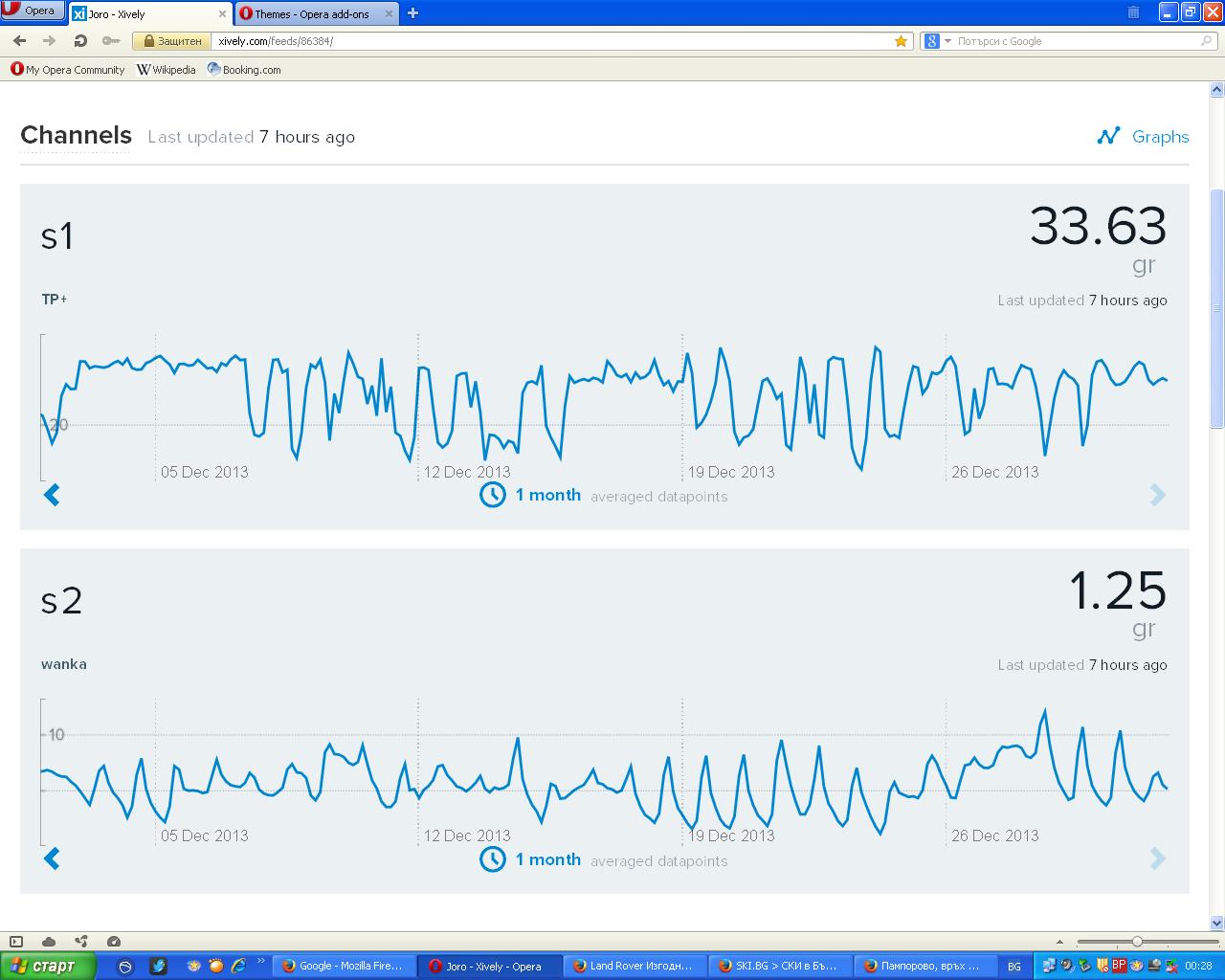This screenshot has width=1225, height=980.
Task: Open the Graphs link
Action: (1144, 137)
